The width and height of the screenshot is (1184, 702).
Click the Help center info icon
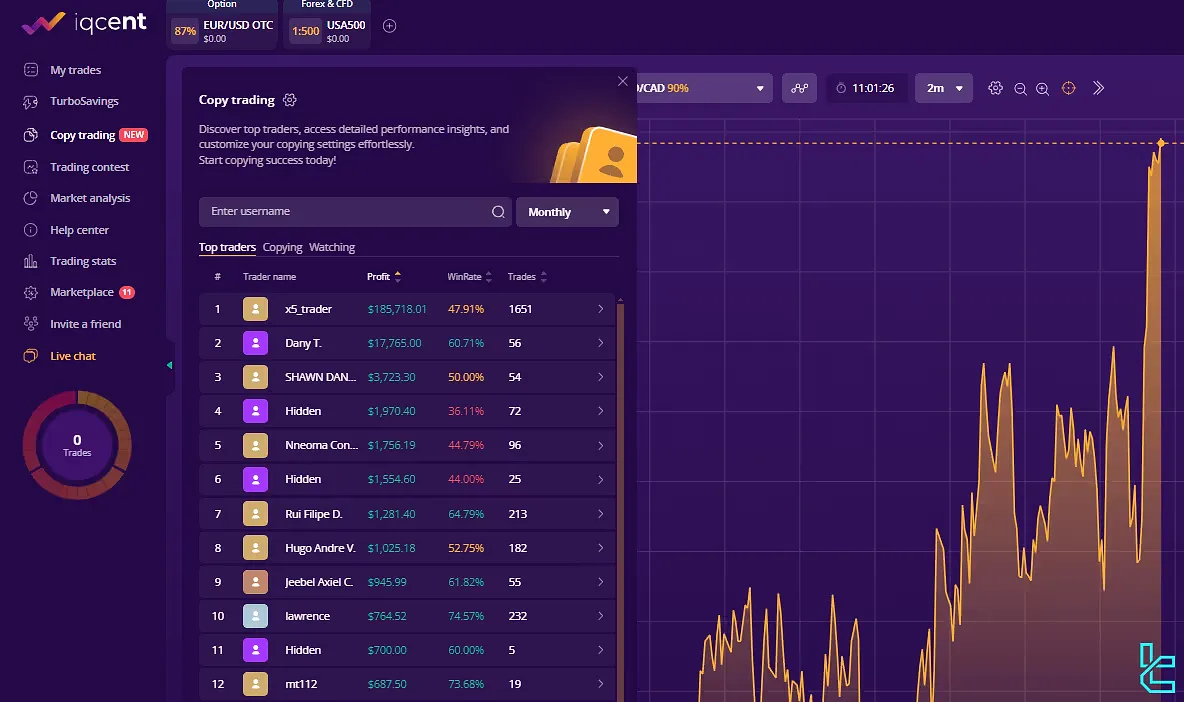point(31,230)
